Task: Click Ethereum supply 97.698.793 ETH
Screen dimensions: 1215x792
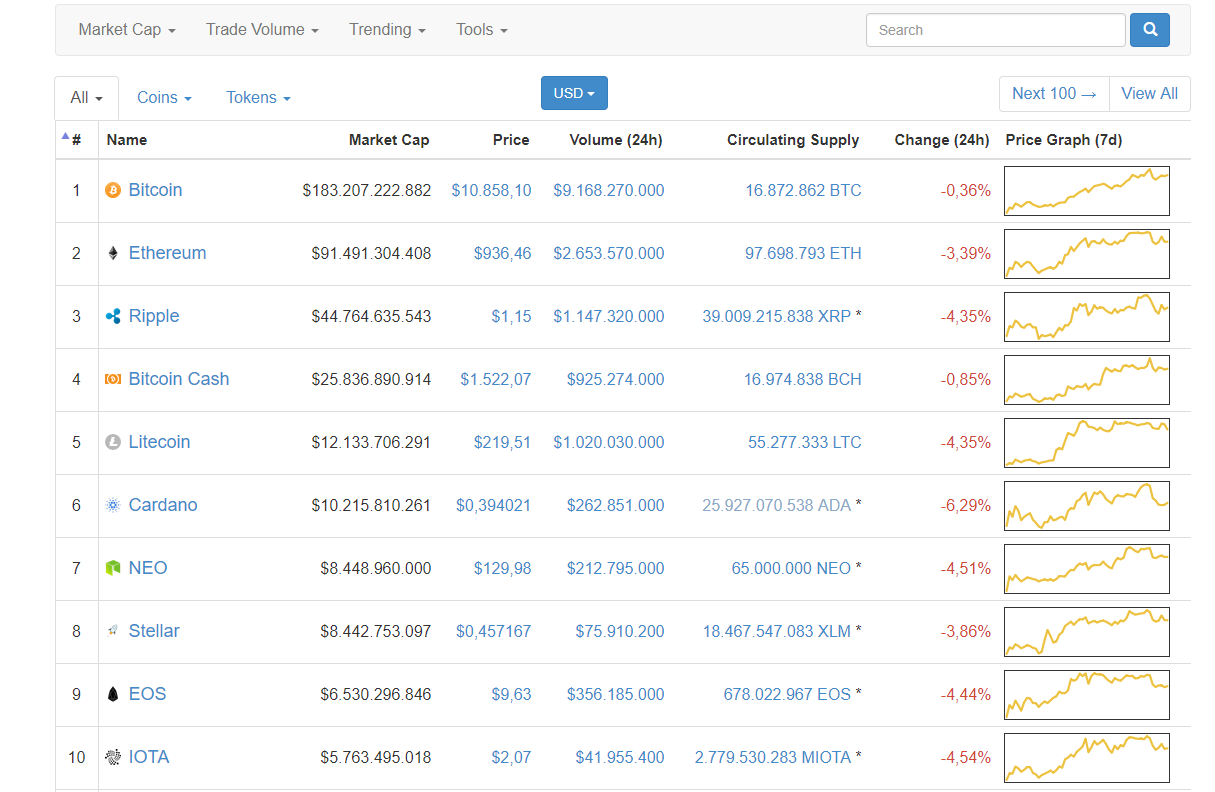Action: pos(803,253)
